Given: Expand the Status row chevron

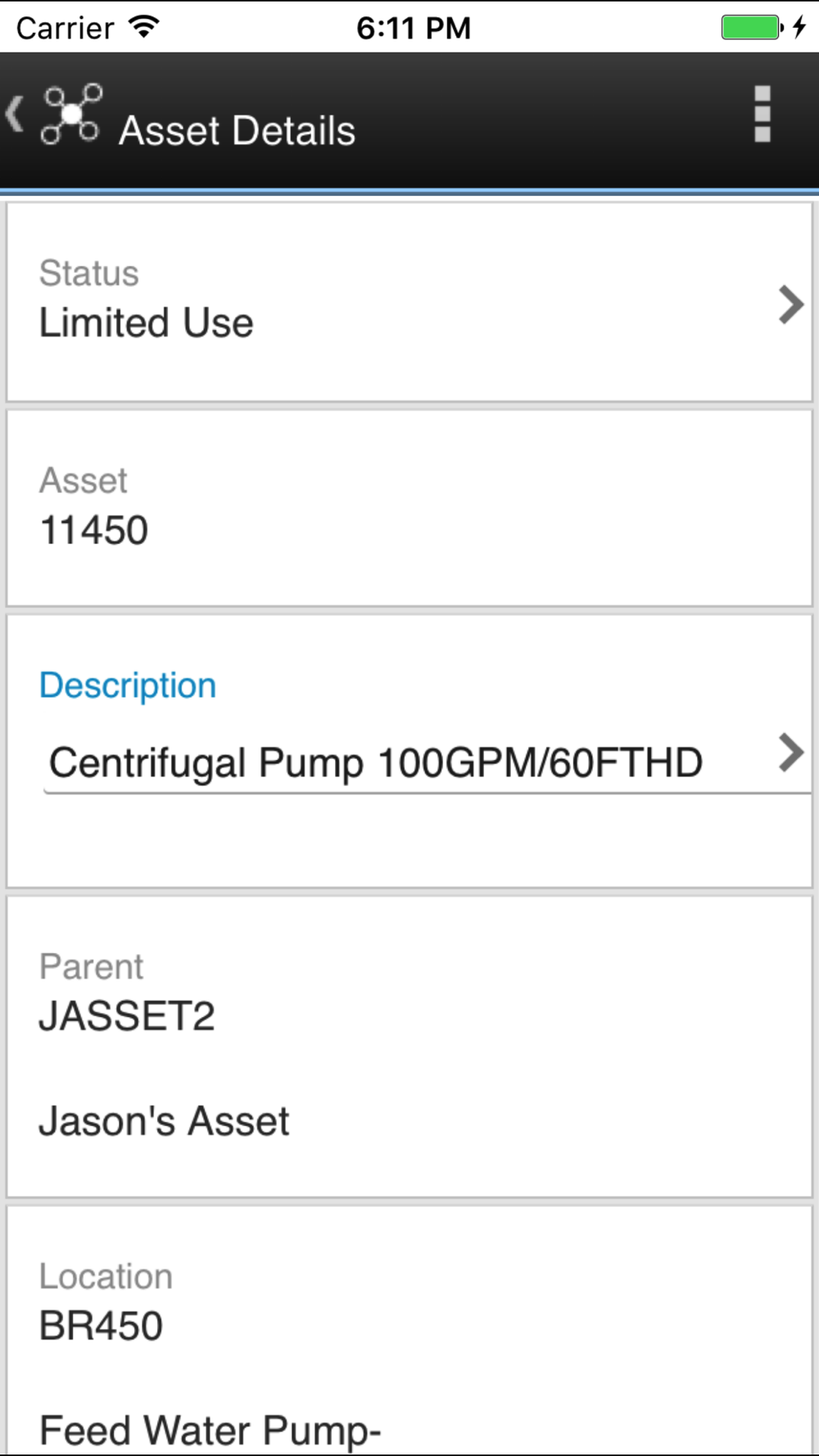Looking at the screenshot, I should 791,305.
